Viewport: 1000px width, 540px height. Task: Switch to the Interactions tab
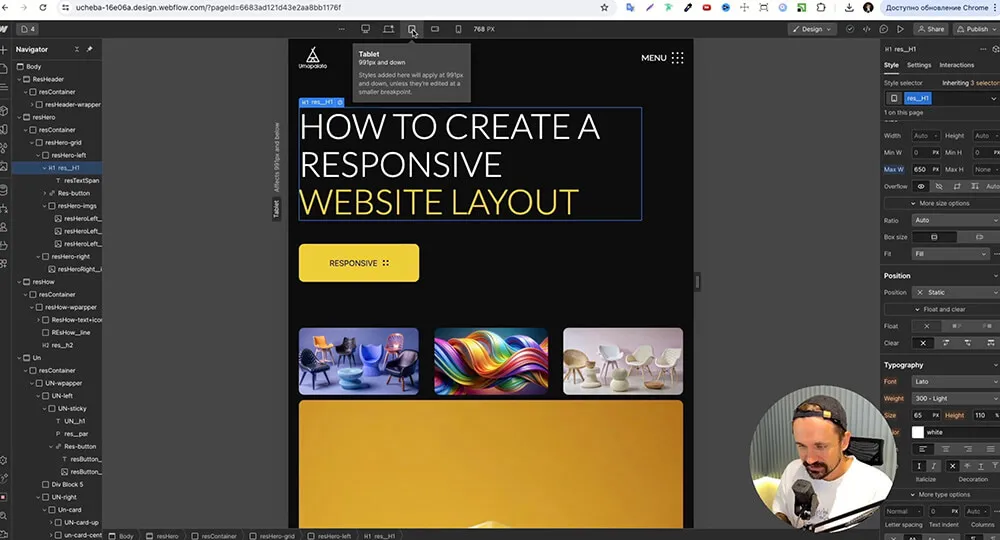[x=956, y=65]
